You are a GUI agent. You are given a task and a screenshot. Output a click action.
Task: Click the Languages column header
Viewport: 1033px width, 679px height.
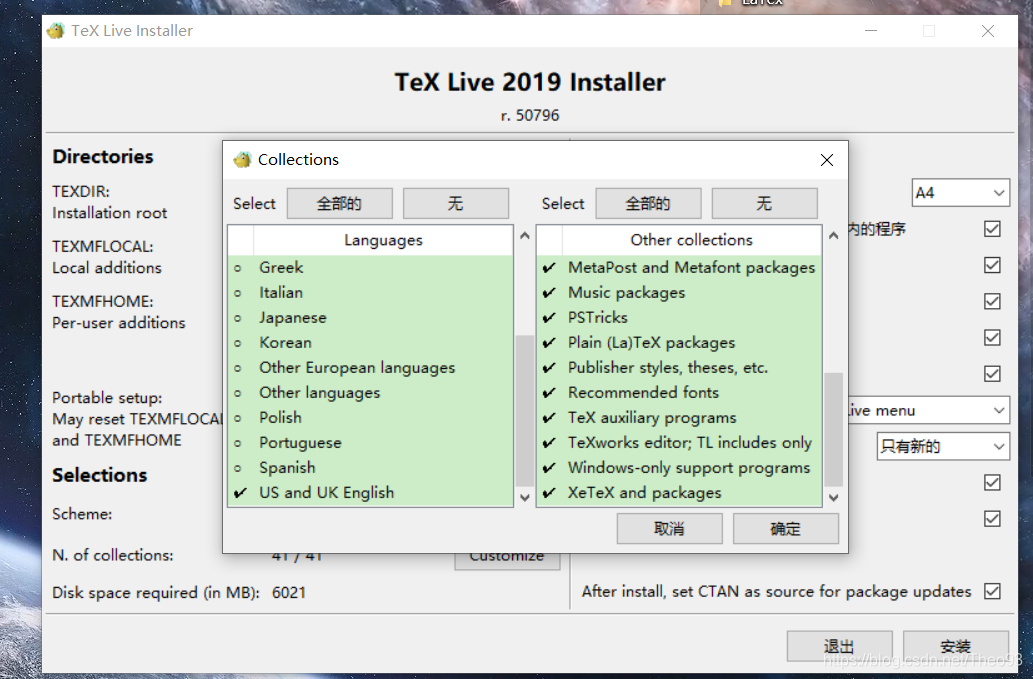(x=383, y=240)
